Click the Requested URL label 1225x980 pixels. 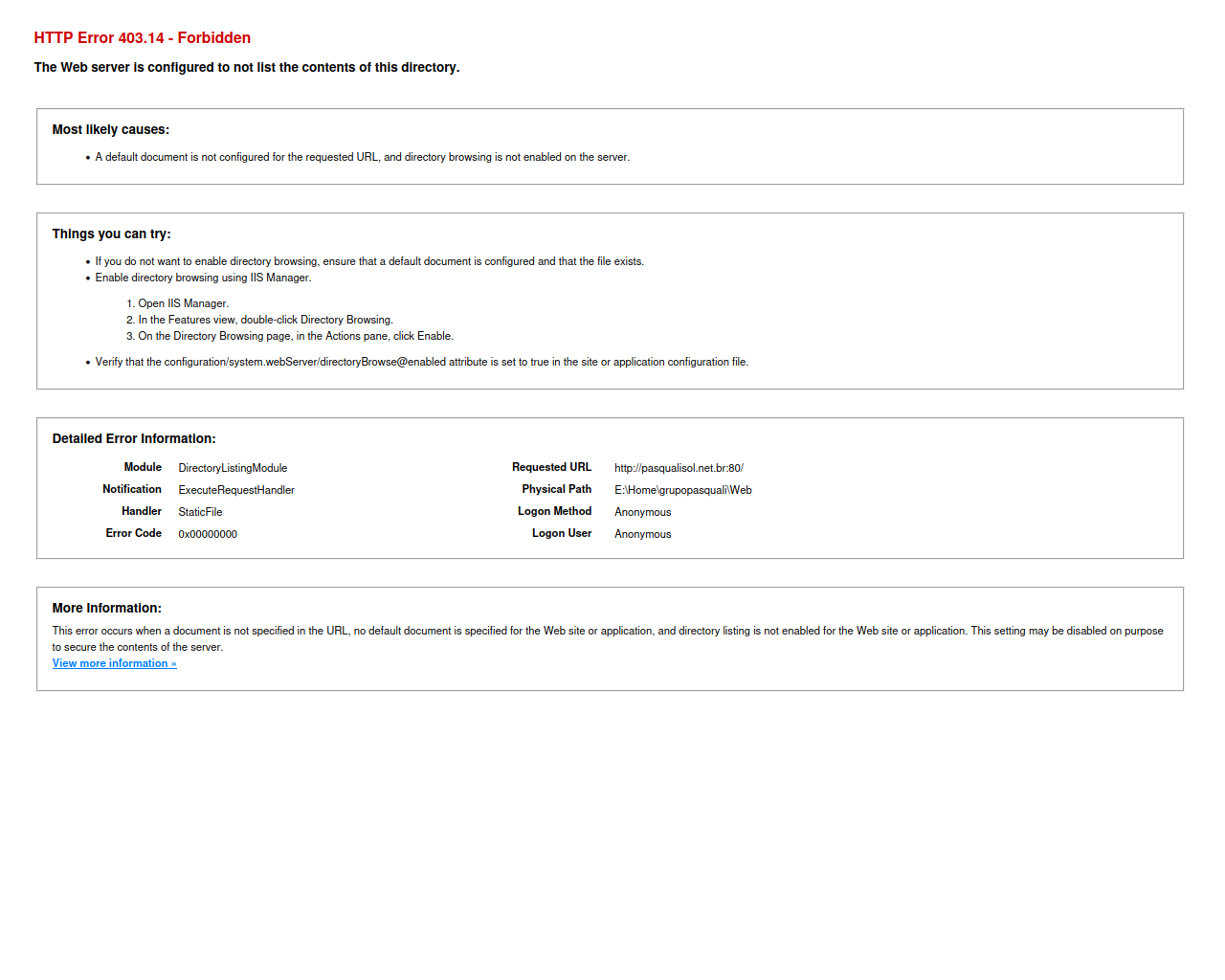pyautogui.click(x=551, y=467)
